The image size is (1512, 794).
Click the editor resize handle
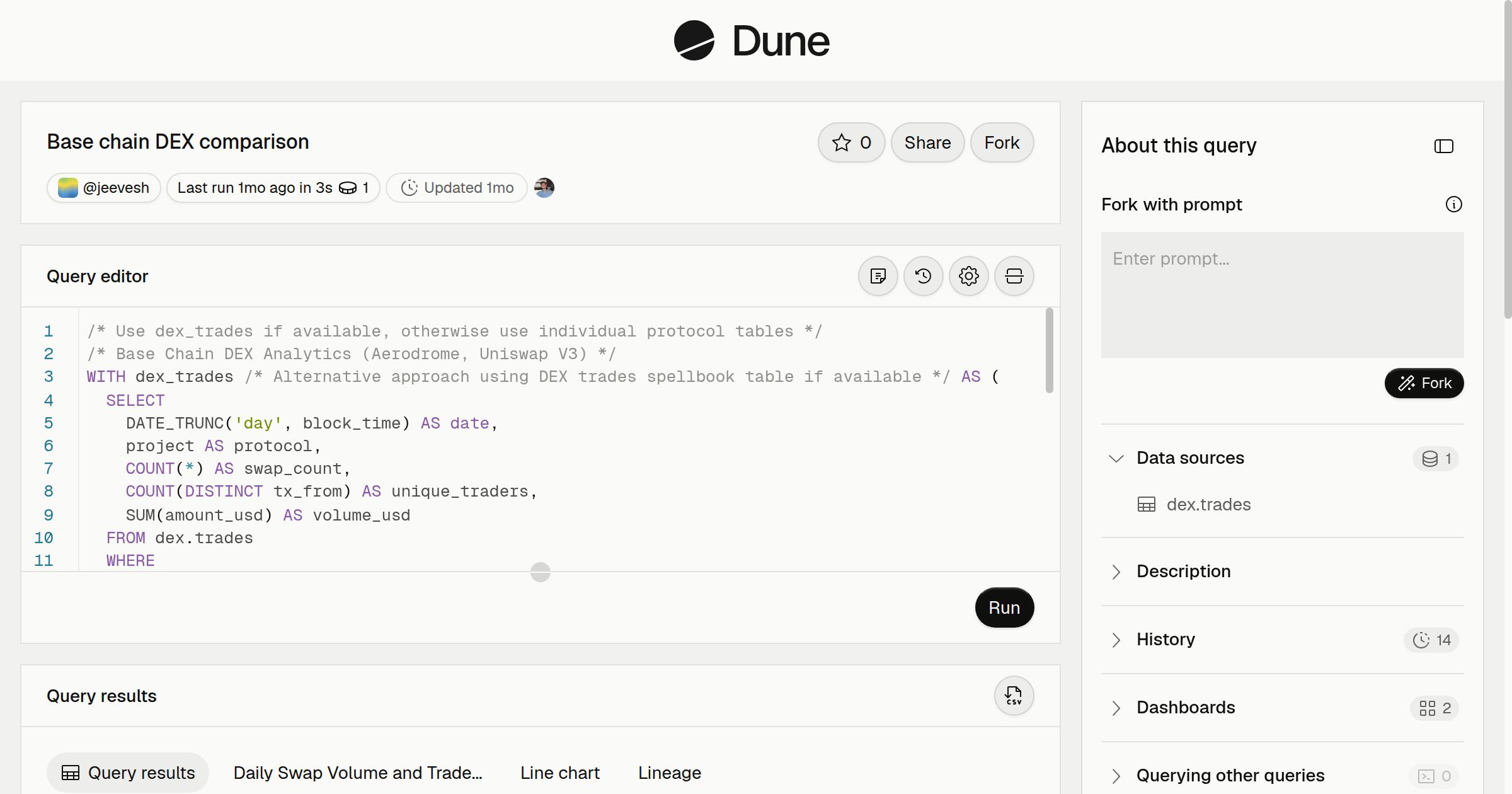541,572
